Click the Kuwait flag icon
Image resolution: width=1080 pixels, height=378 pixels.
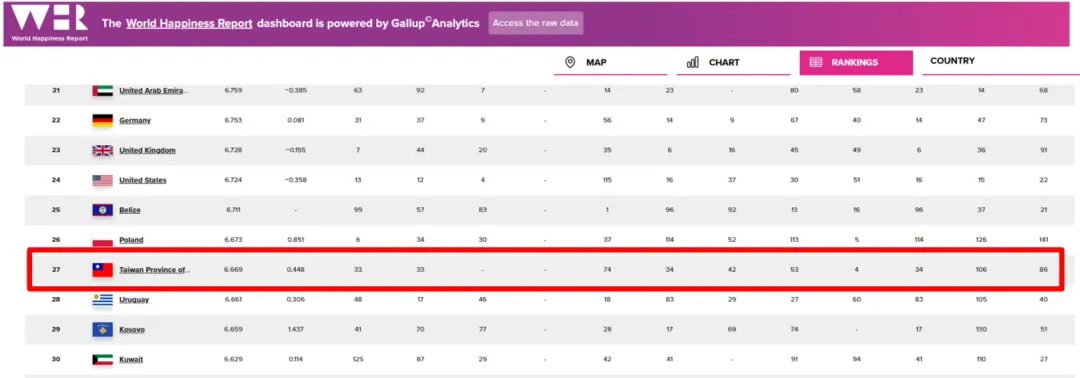pos(102,359)
